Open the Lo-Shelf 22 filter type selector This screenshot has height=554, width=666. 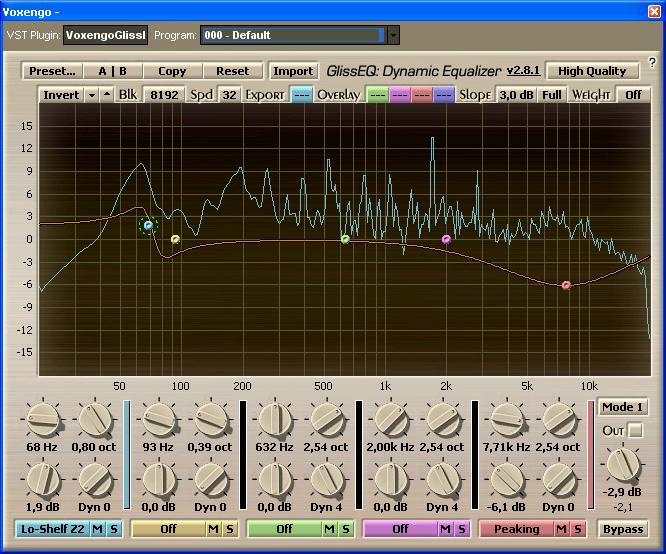pos(52,529)
